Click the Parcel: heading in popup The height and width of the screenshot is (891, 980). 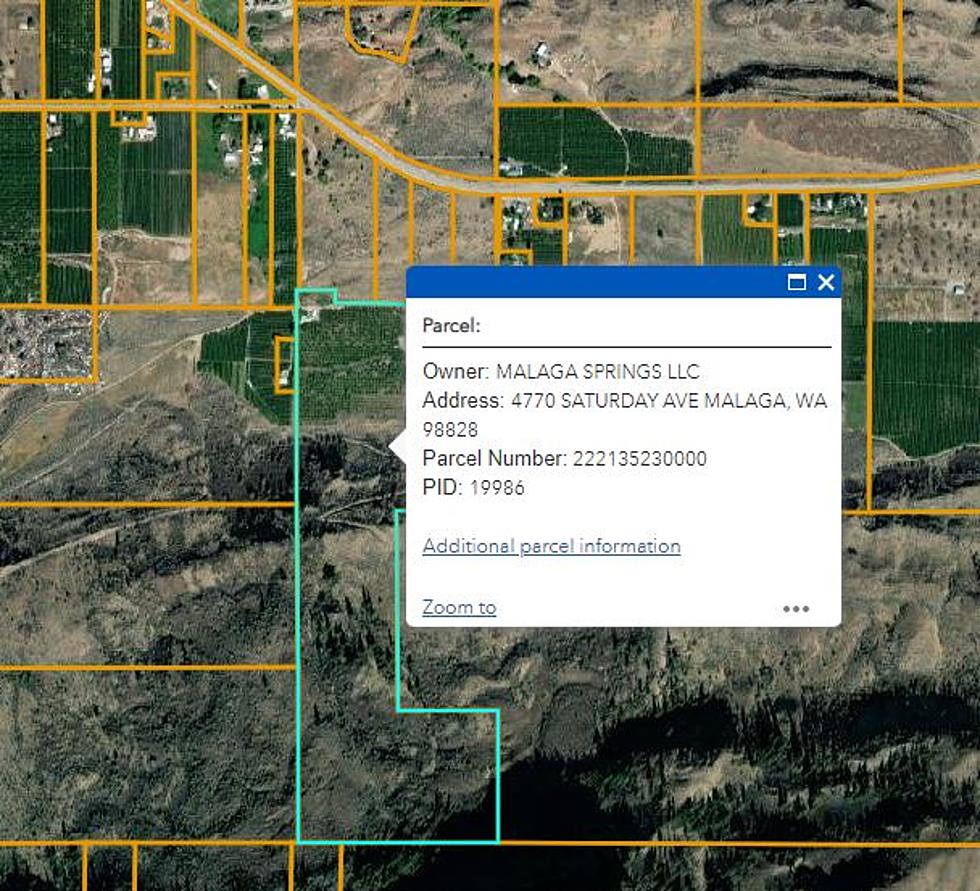[x=451, y=326]
